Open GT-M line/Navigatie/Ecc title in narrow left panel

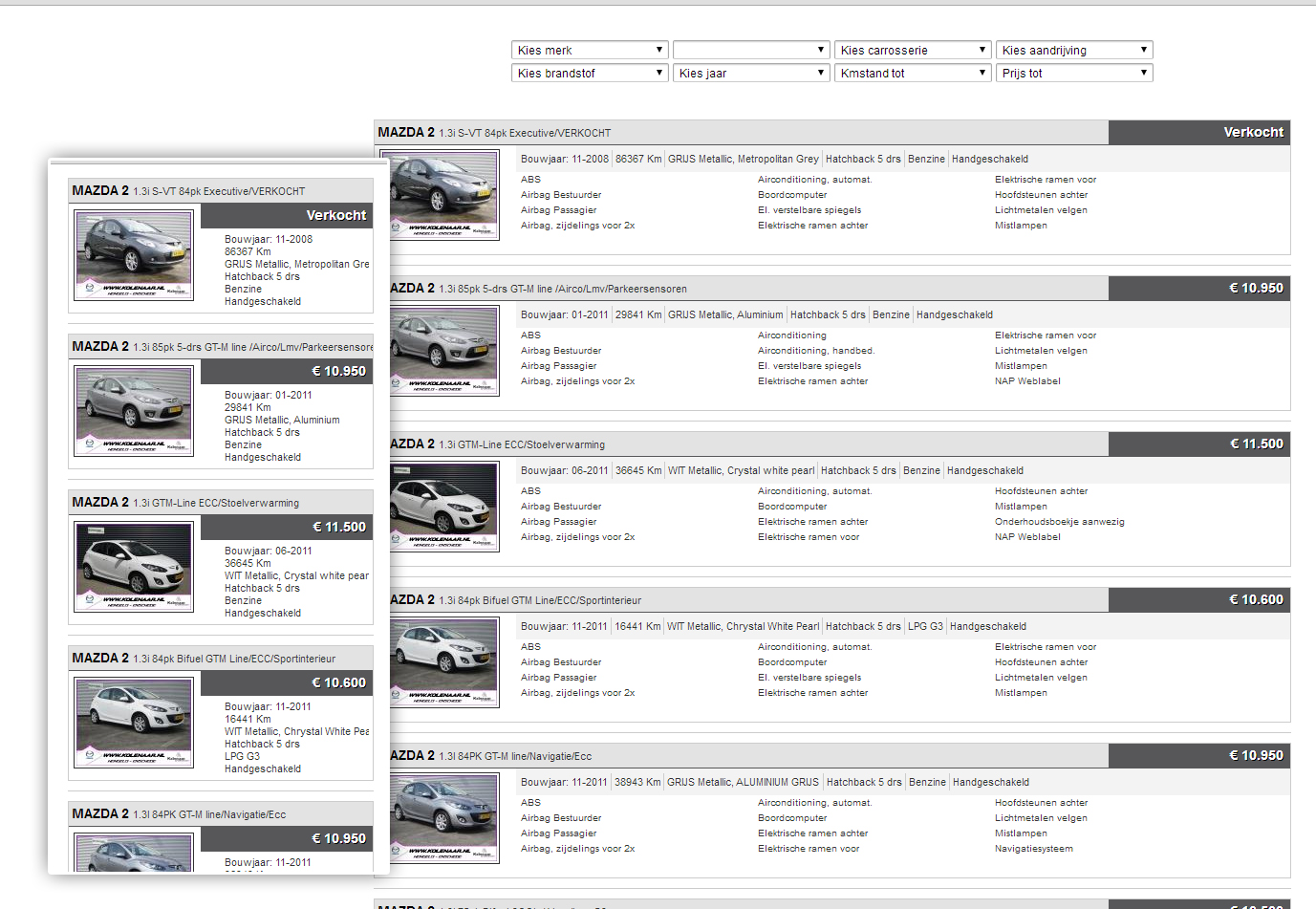click(x=179, y=814)
